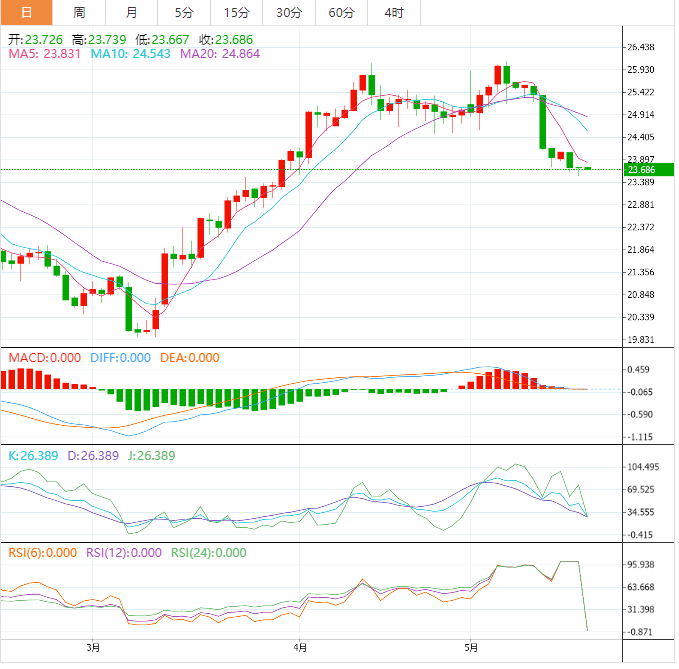The height and width of the screenshot is (669, 679).
Task: Click the closing price 收:23.686
Action: (226, 40)
